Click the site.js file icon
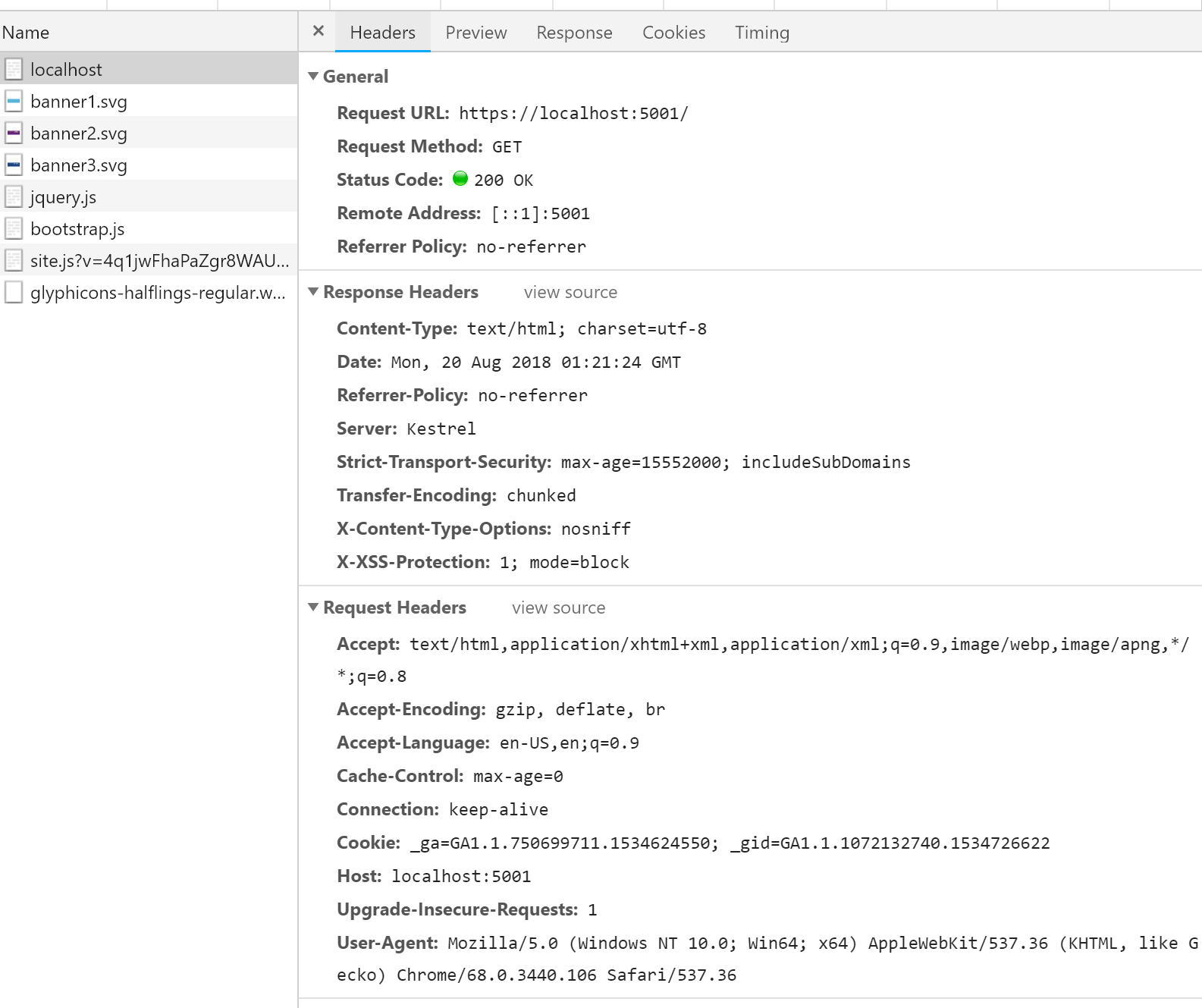Viewport: 1202px width, 1008px height. pos(14,261)
